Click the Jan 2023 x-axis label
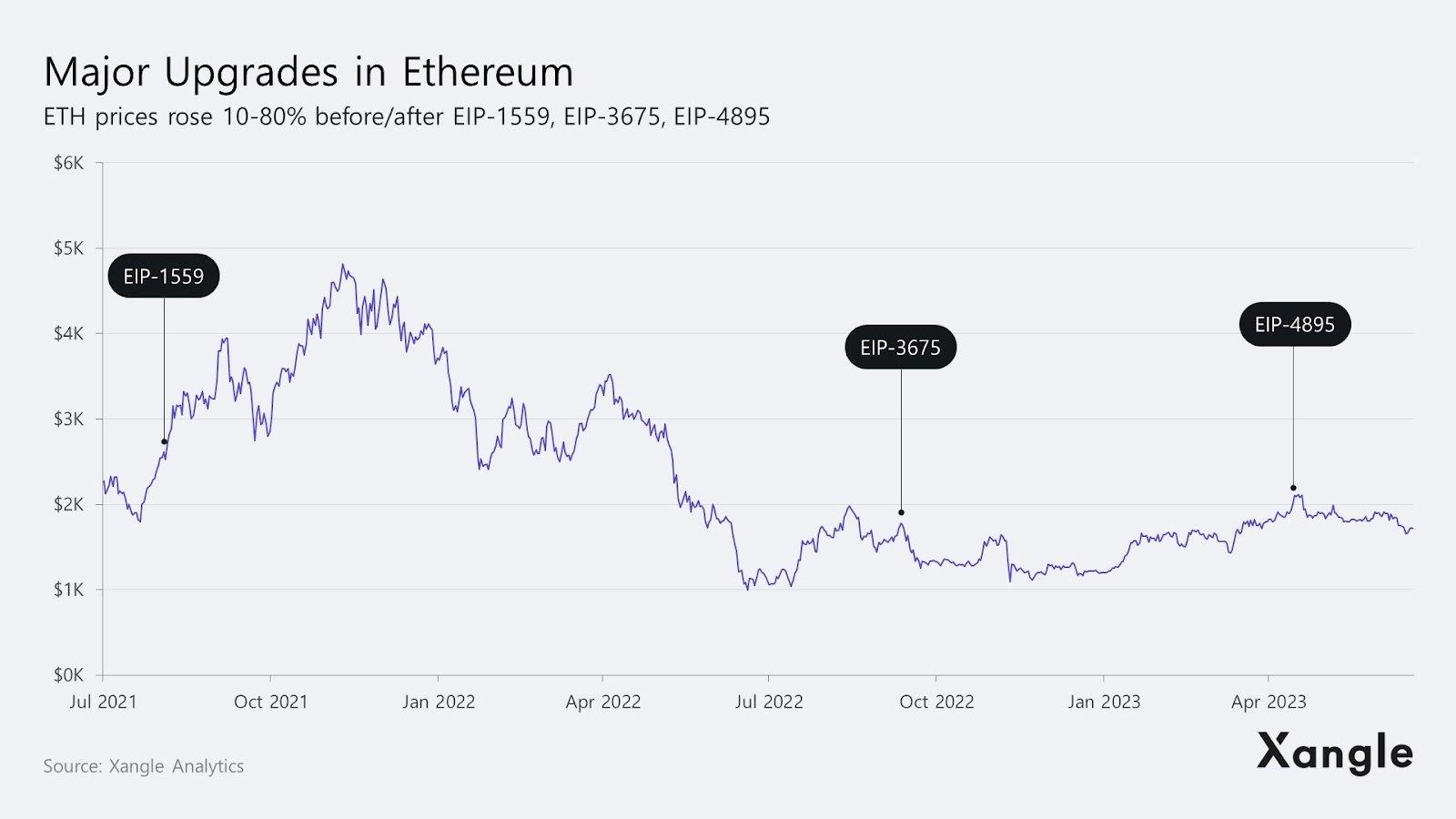This screenshot has height=819, width=1456. pos(1104,702)
